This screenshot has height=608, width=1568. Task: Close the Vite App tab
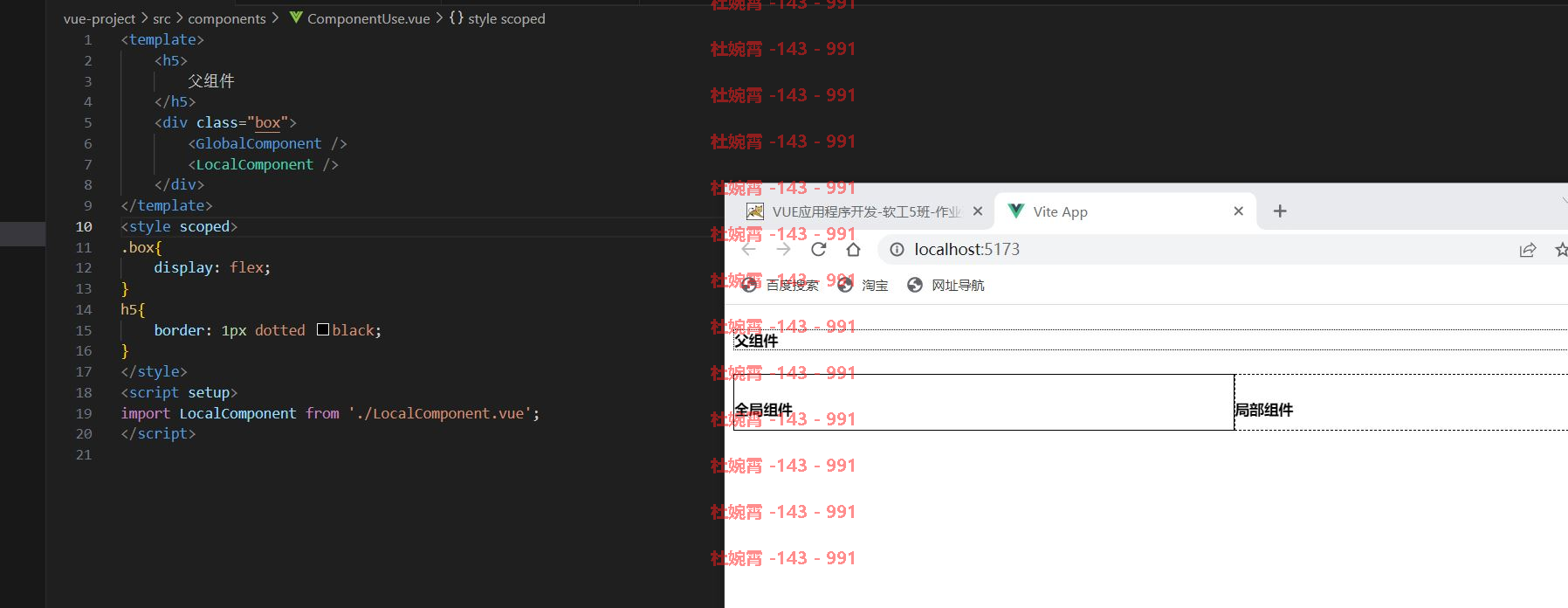1238,211
